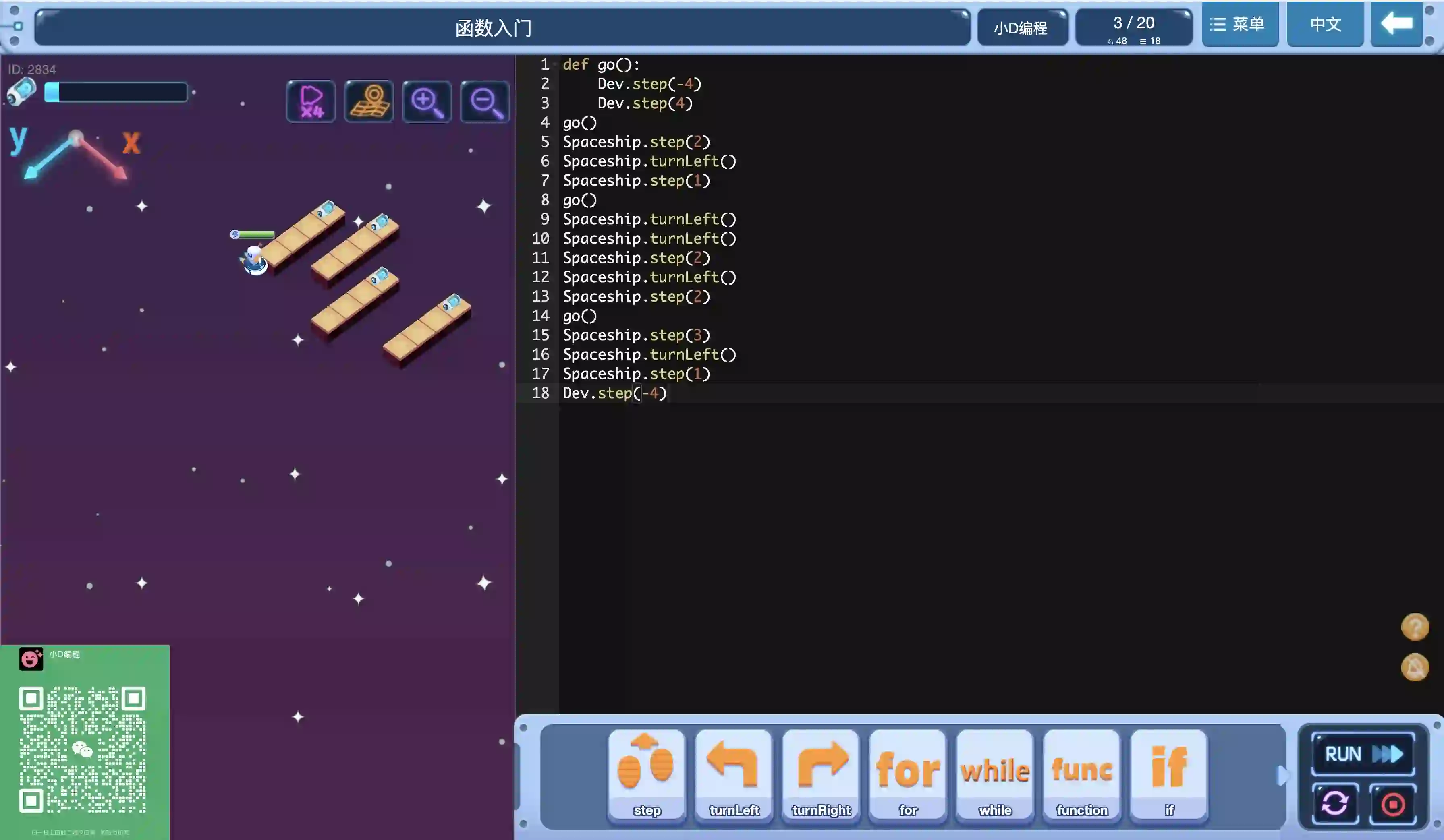Click the map location marker icon
The height and width of the screenshot is (840, 1444).
point(369,102)
